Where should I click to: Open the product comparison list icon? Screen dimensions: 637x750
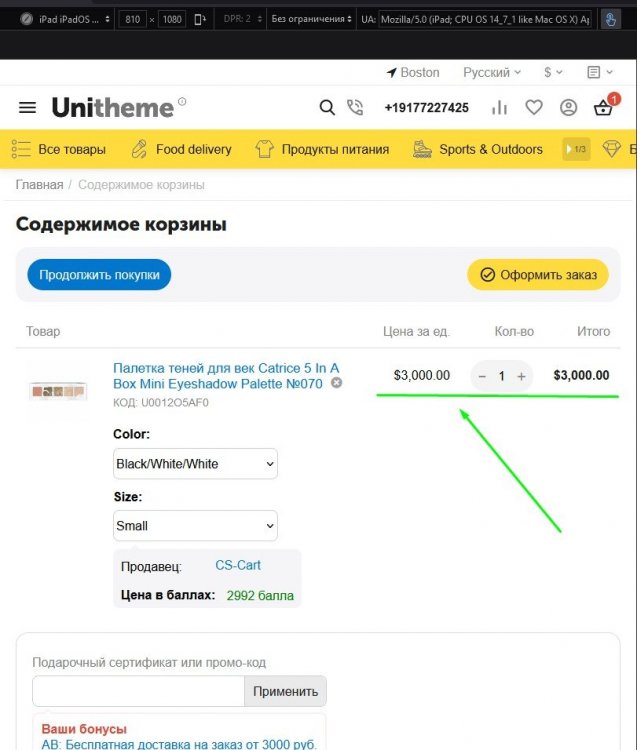[500, 108]
